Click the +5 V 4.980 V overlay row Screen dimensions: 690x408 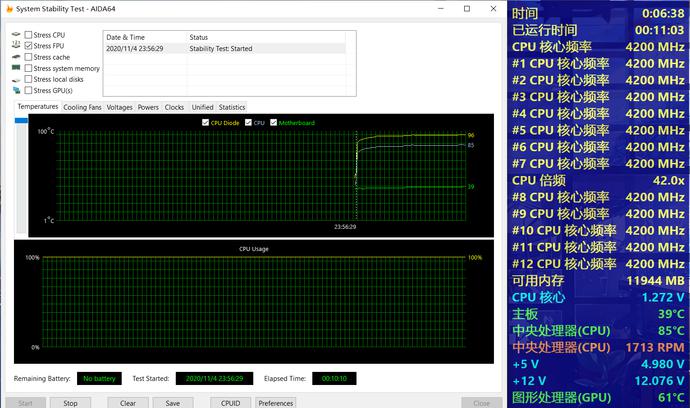pyautogui.click(x=598, y=364)
